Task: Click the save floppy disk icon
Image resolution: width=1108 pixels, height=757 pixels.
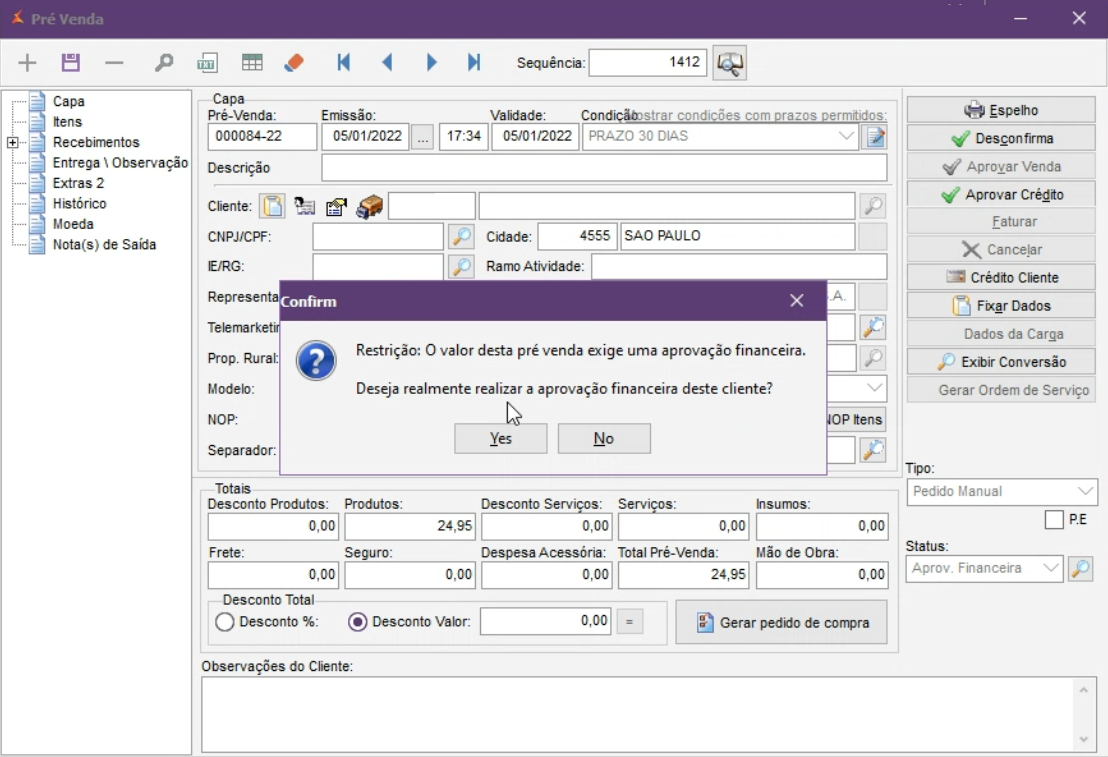Action: pos(70,63)
